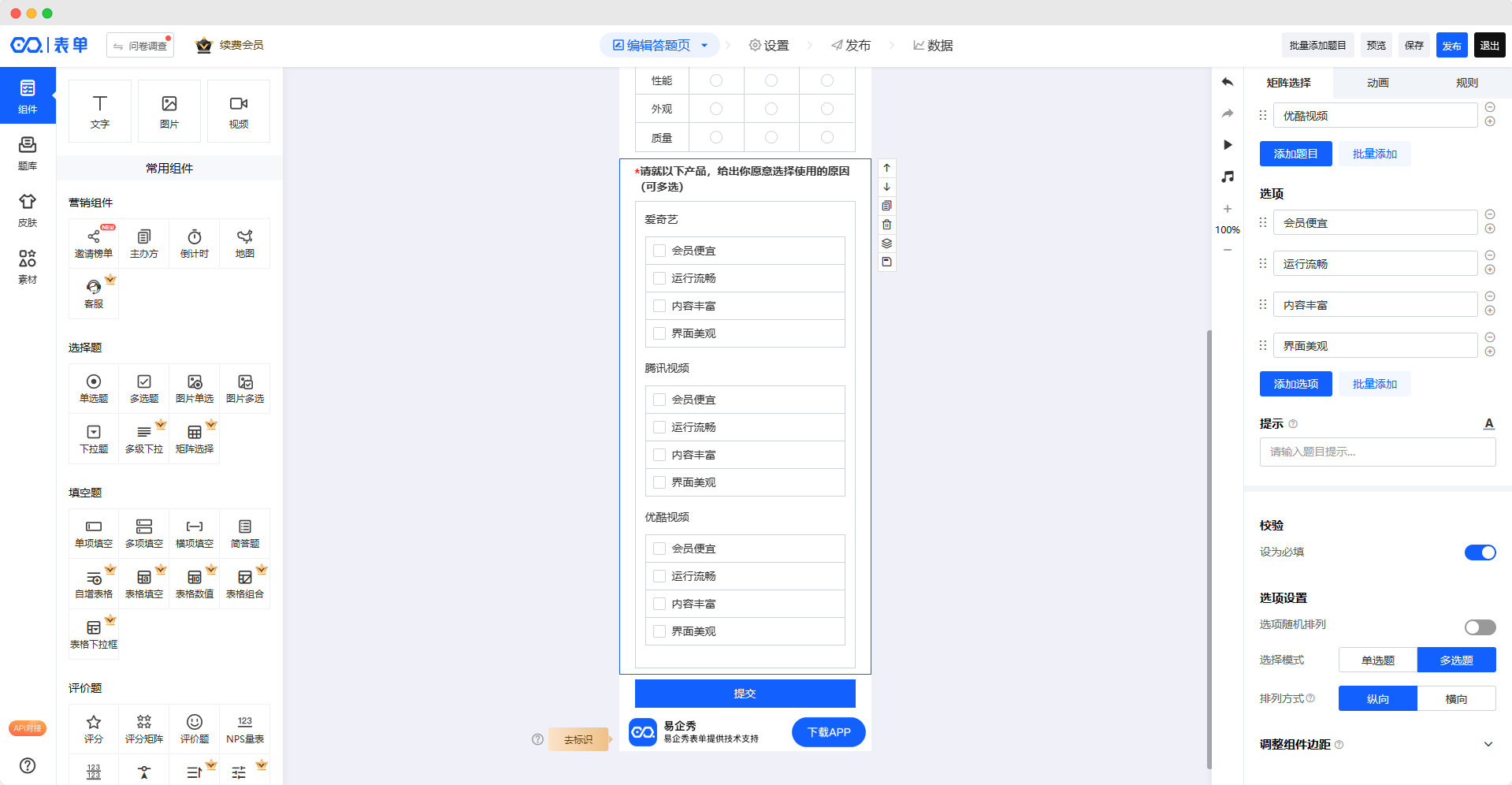Move question up with arrow icon
Viewport: 1512px width, 785px height.
[x=886, y=168]
